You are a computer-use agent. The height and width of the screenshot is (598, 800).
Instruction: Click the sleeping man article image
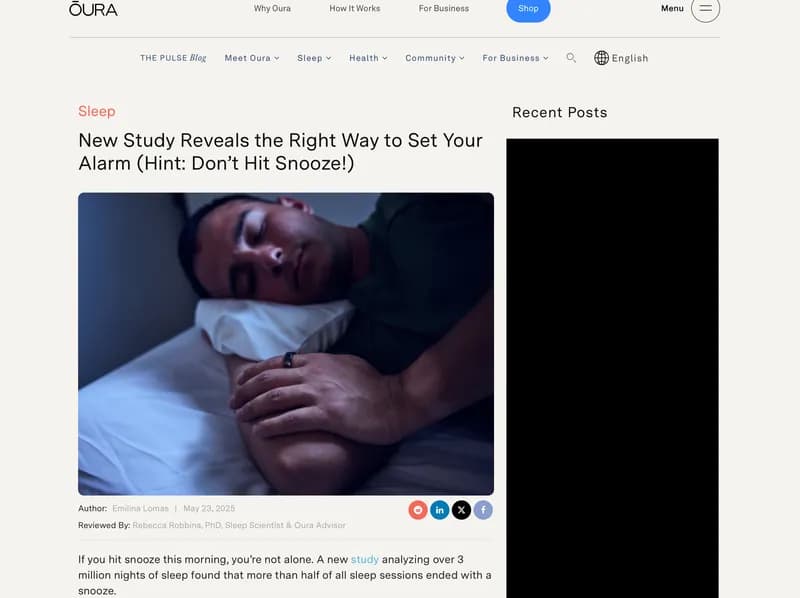point(286,344)
